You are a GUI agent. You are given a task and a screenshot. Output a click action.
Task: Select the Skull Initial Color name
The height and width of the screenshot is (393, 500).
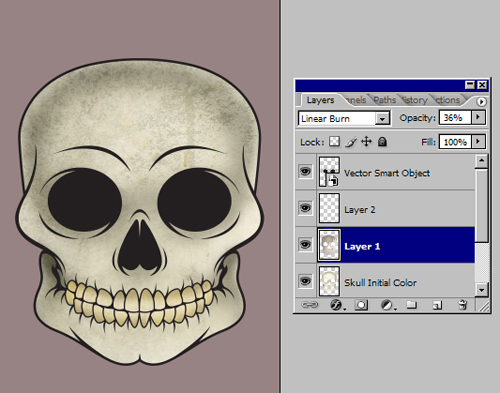[x=380, y=283]
